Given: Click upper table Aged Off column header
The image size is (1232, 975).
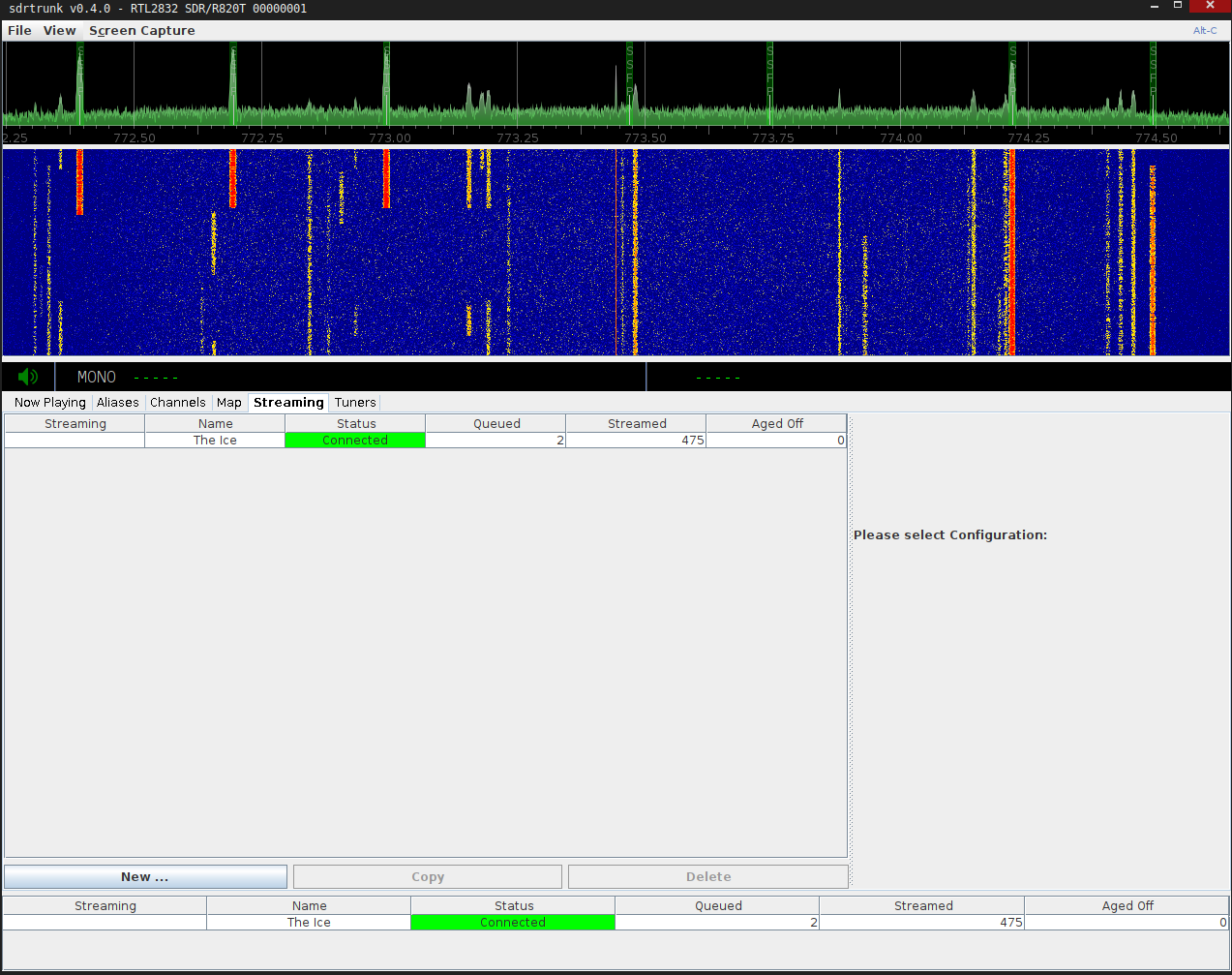Looking at the screenshot, I should tap(776, 424).
